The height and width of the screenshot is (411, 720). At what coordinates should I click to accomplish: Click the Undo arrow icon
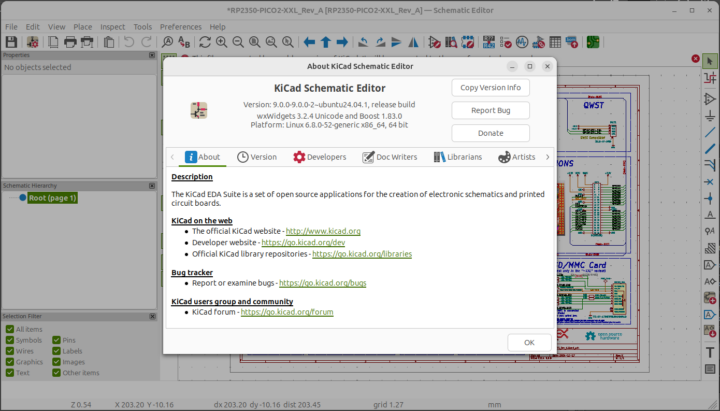128,42
